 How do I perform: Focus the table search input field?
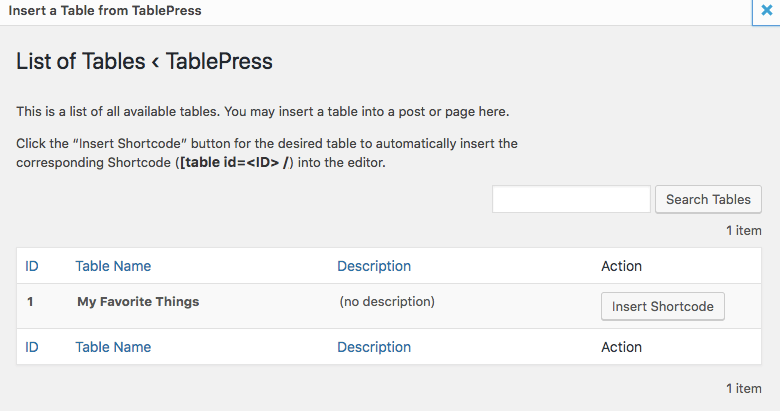571,199
